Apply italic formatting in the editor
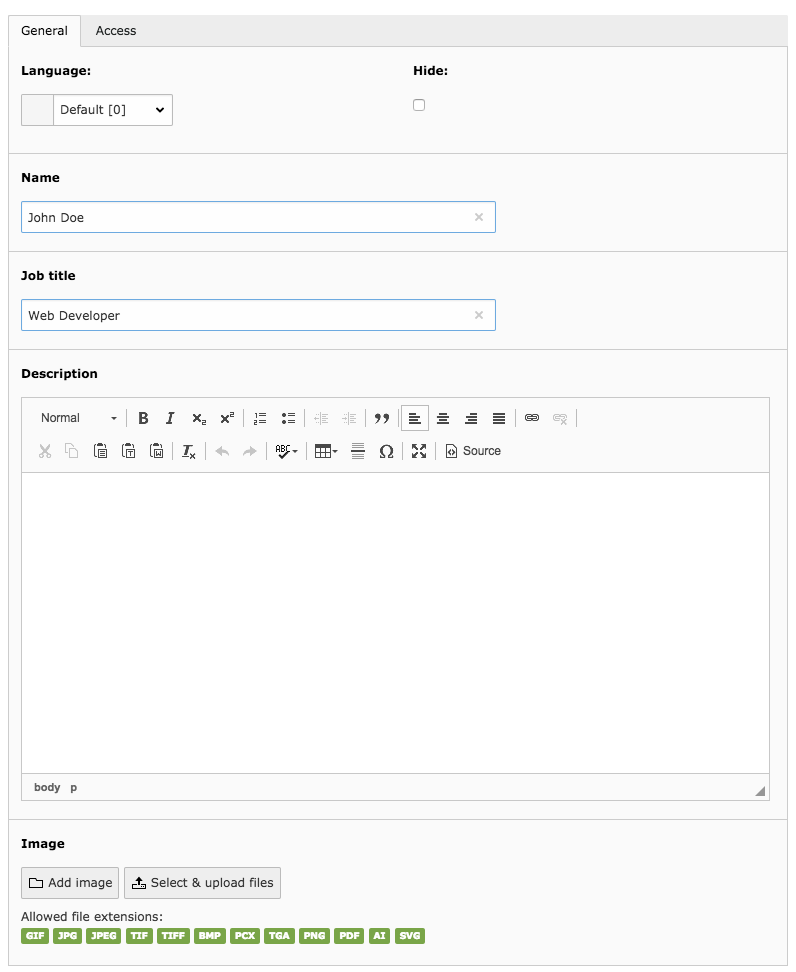Image resolution: width=796 pixels, height=972 pixels. pyautogui.click(x=170, y=418)
